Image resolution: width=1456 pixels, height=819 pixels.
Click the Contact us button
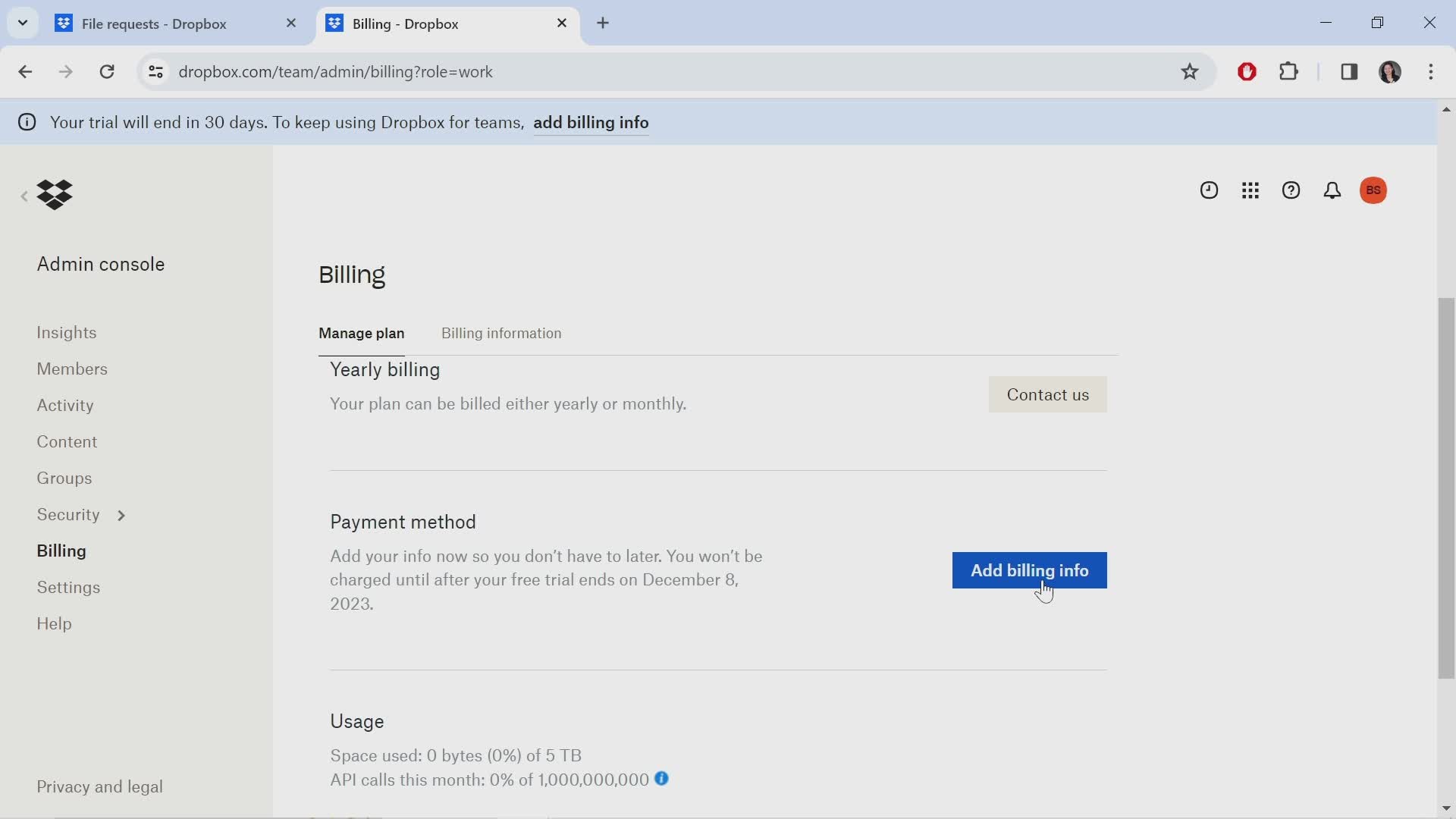(1048, 394)
